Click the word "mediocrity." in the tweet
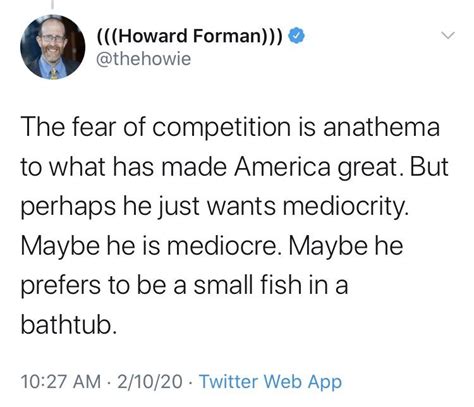Image resolution: width=474 pixels, height=407 pixels. 345,207
